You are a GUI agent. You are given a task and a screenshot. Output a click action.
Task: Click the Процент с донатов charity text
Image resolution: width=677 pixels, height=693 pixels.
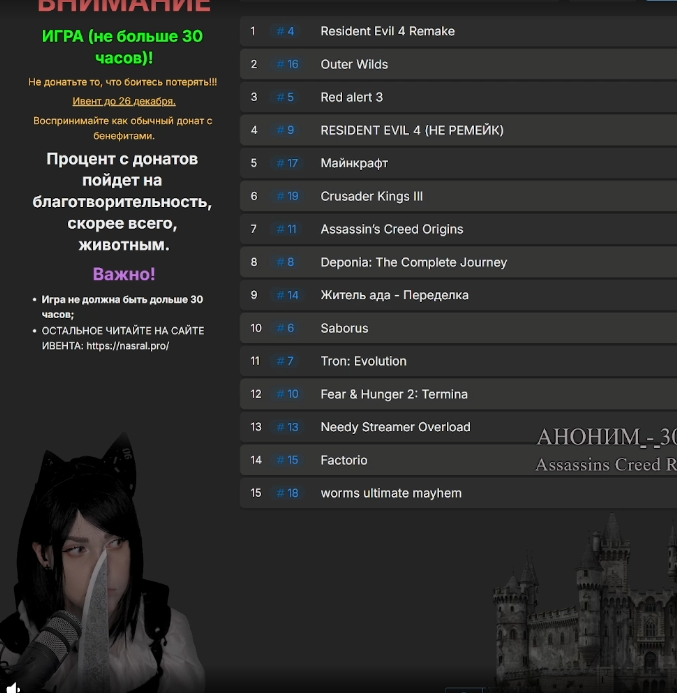pyautogui.click(x=122, y=202)
